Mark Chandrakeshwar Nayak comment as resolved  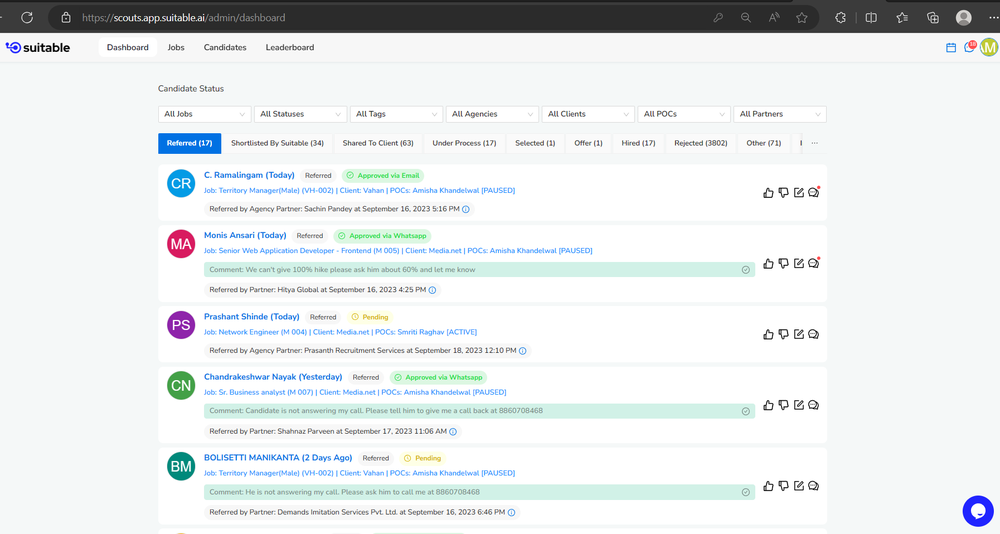coord(746,412)
